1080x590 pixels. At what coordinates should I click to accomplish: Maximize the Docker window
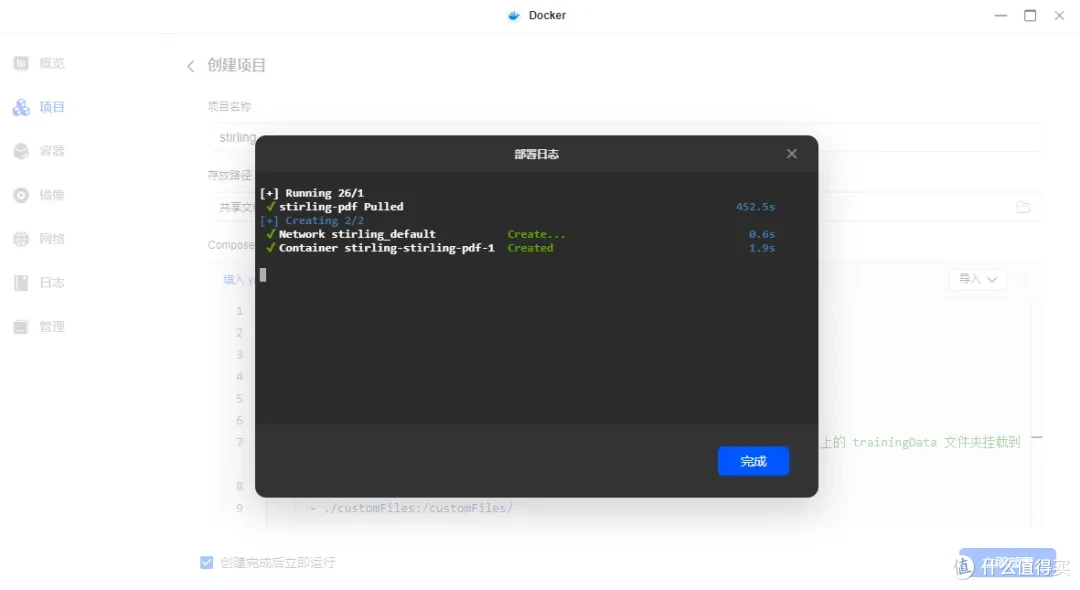click(x=1030, y=15)
